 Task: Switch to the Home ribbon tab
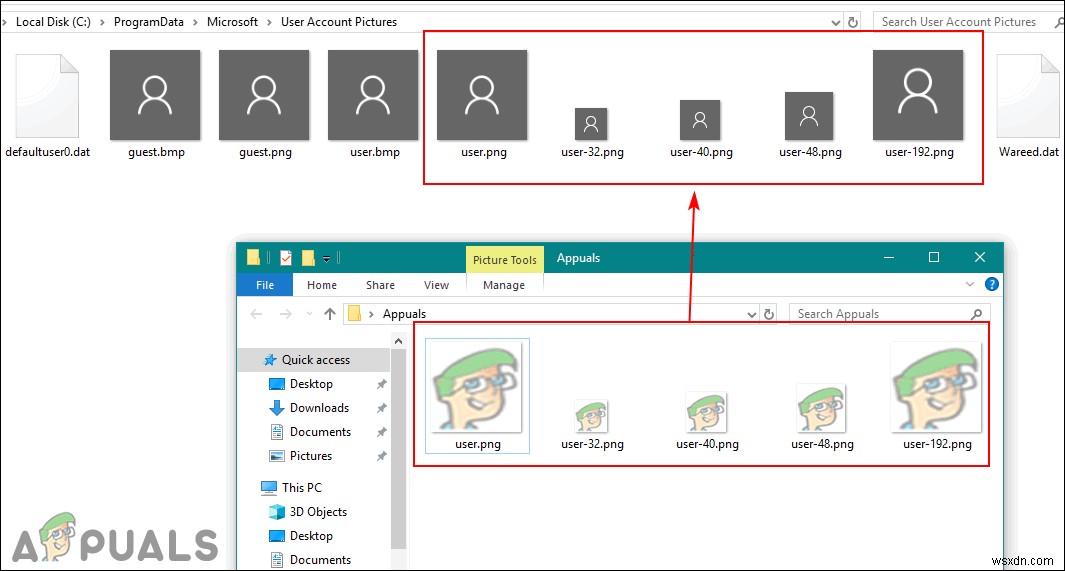point(321,285)
